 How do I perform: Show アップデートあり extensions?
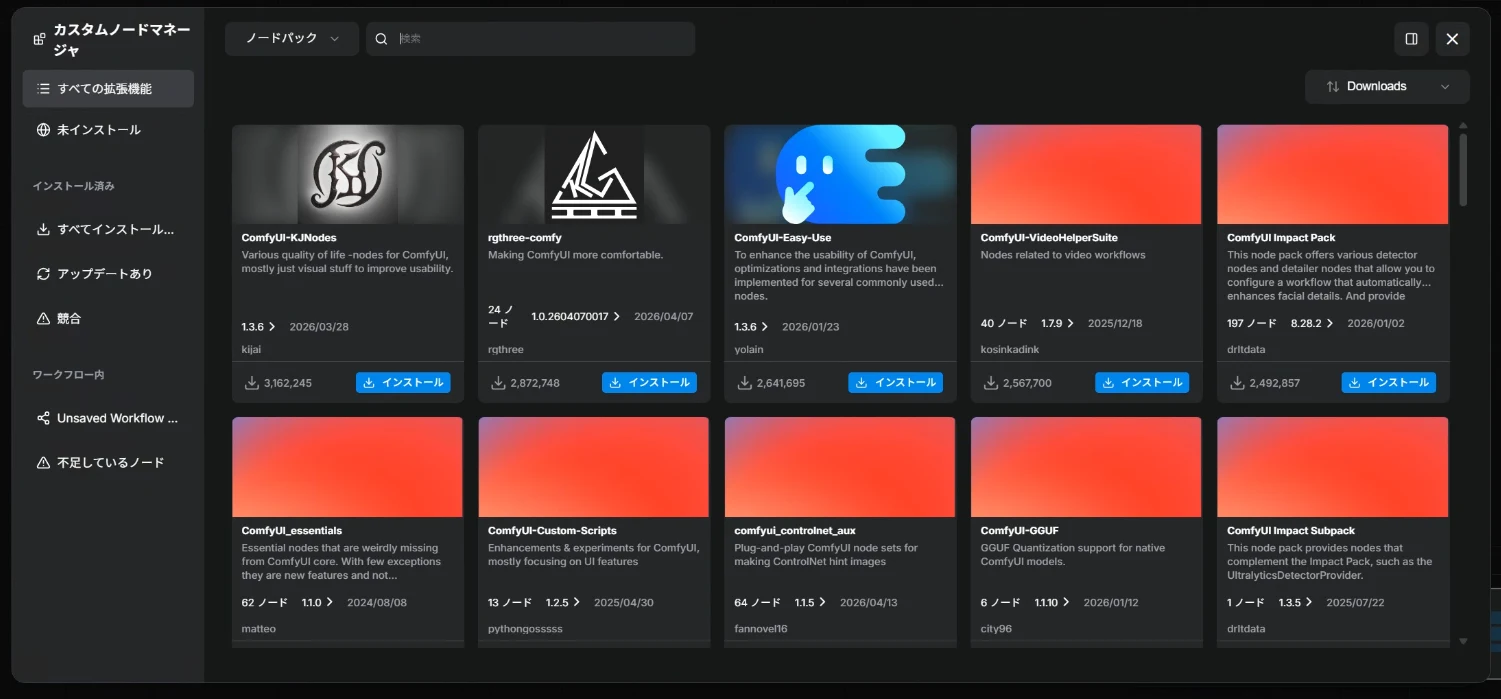[x=108, y=274]
